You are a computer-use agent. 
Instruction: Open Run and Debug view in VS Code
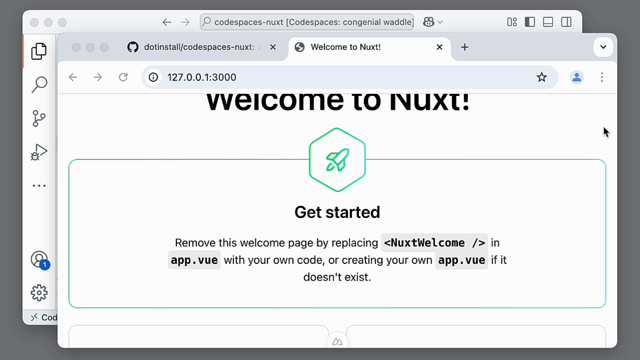pos(39,152)
